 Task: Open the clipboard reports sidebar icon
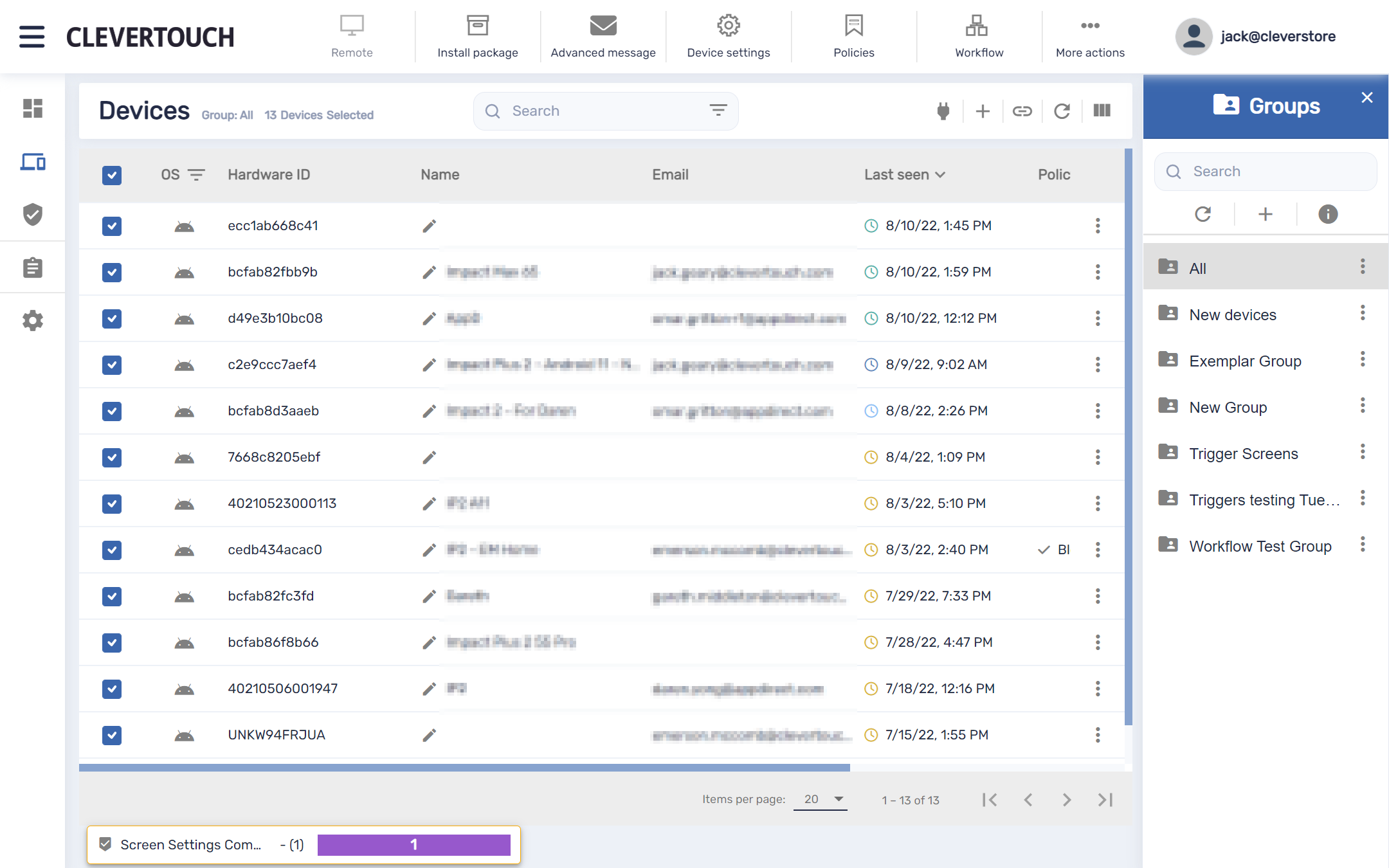click(32, 267)
